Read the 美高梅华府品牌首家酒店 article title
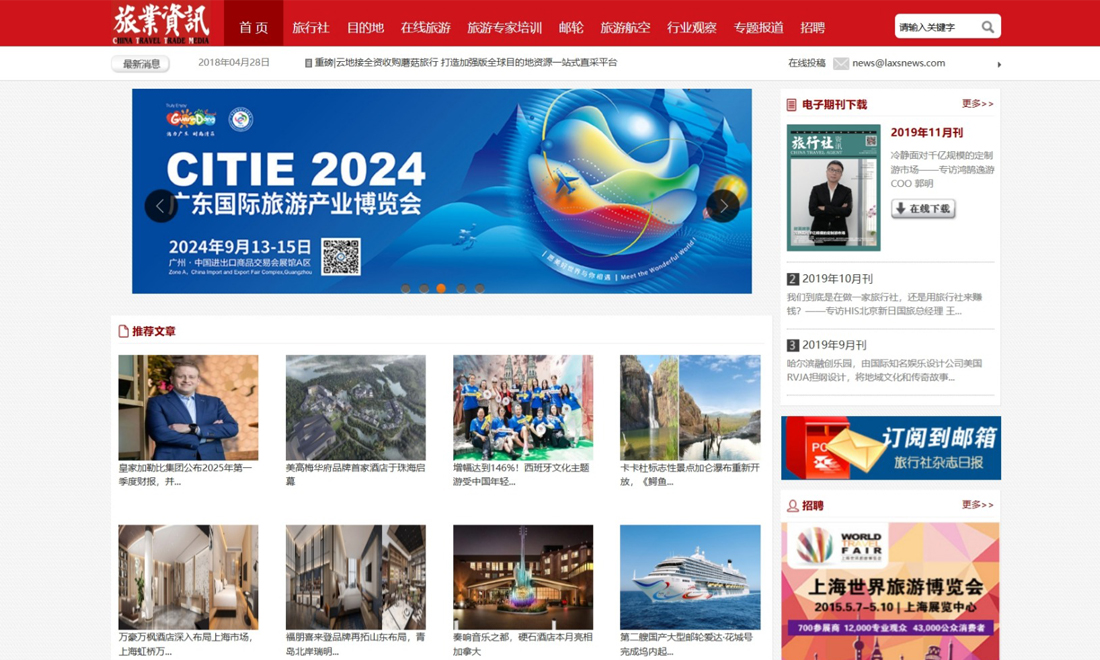This screenshot has height=660, width=1100. click(x=356, y=475)
